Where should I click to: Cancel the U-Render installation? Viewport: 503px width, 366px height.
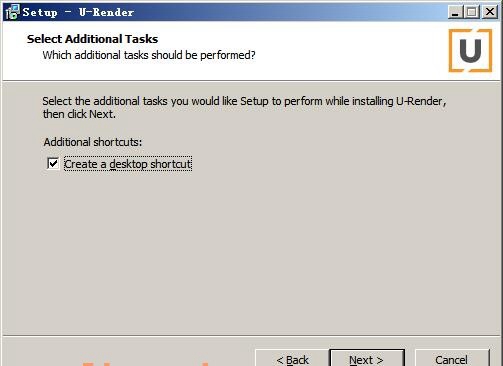pos(452,359)
